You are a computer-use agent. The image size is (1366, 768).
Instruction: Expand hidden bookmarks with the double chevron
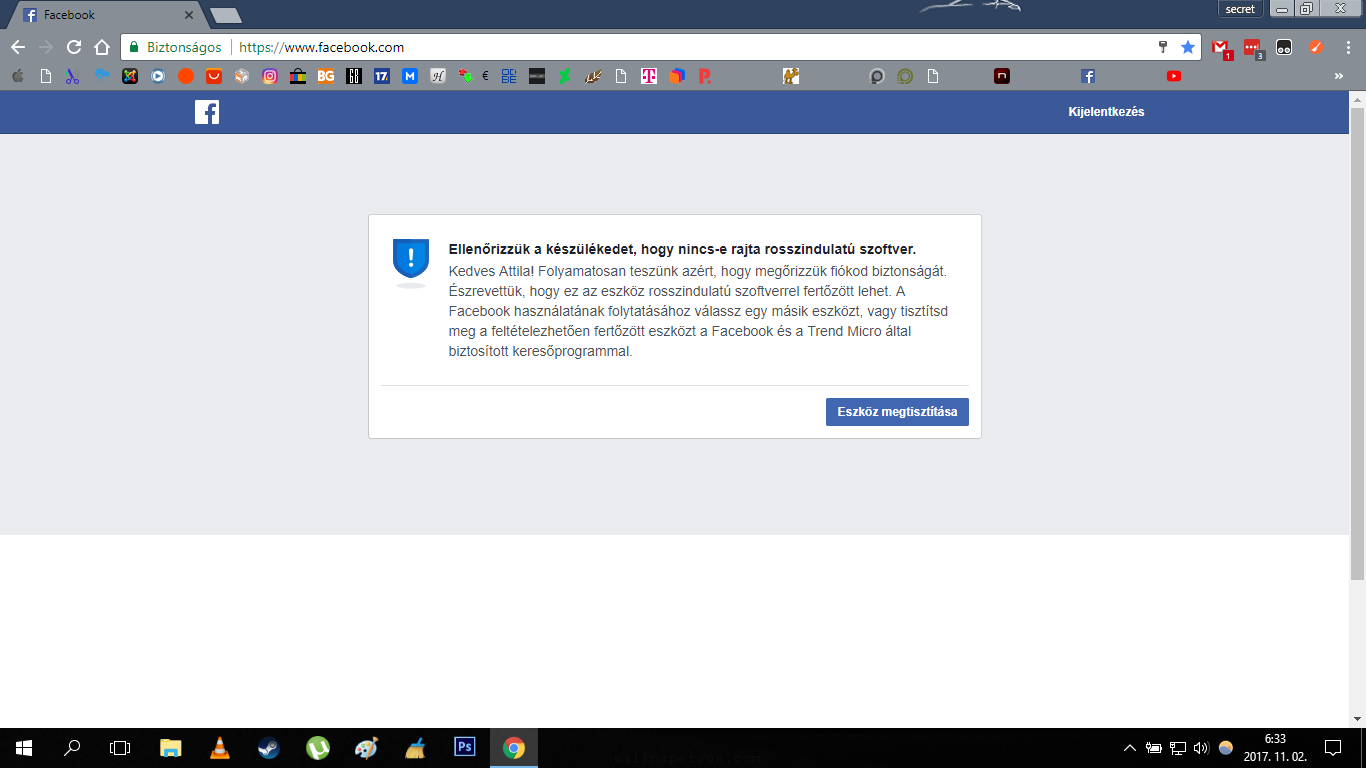point(1339,76)
